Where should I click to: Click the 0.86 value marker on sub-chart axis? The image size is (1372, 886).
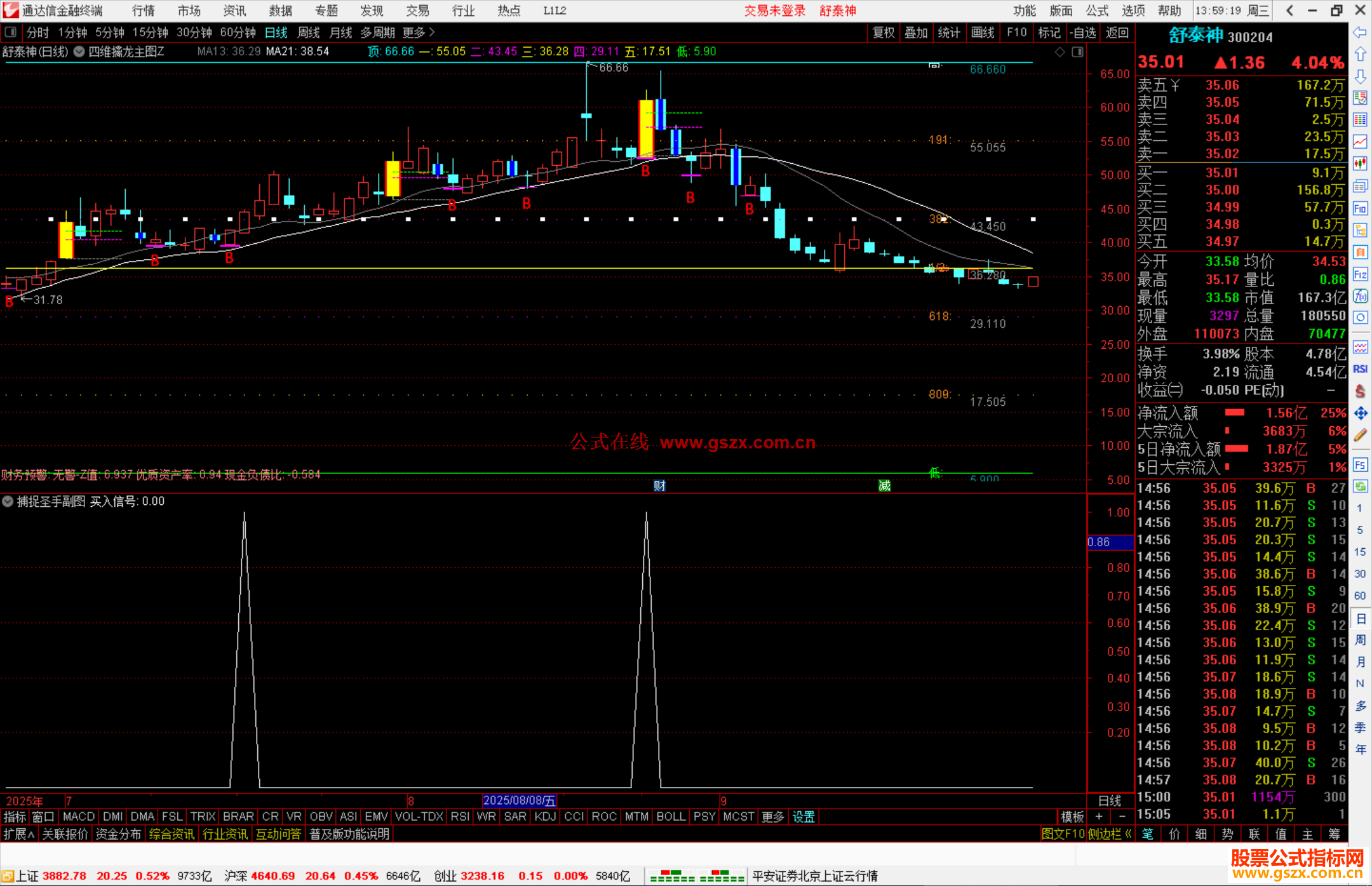[1109, 542]
